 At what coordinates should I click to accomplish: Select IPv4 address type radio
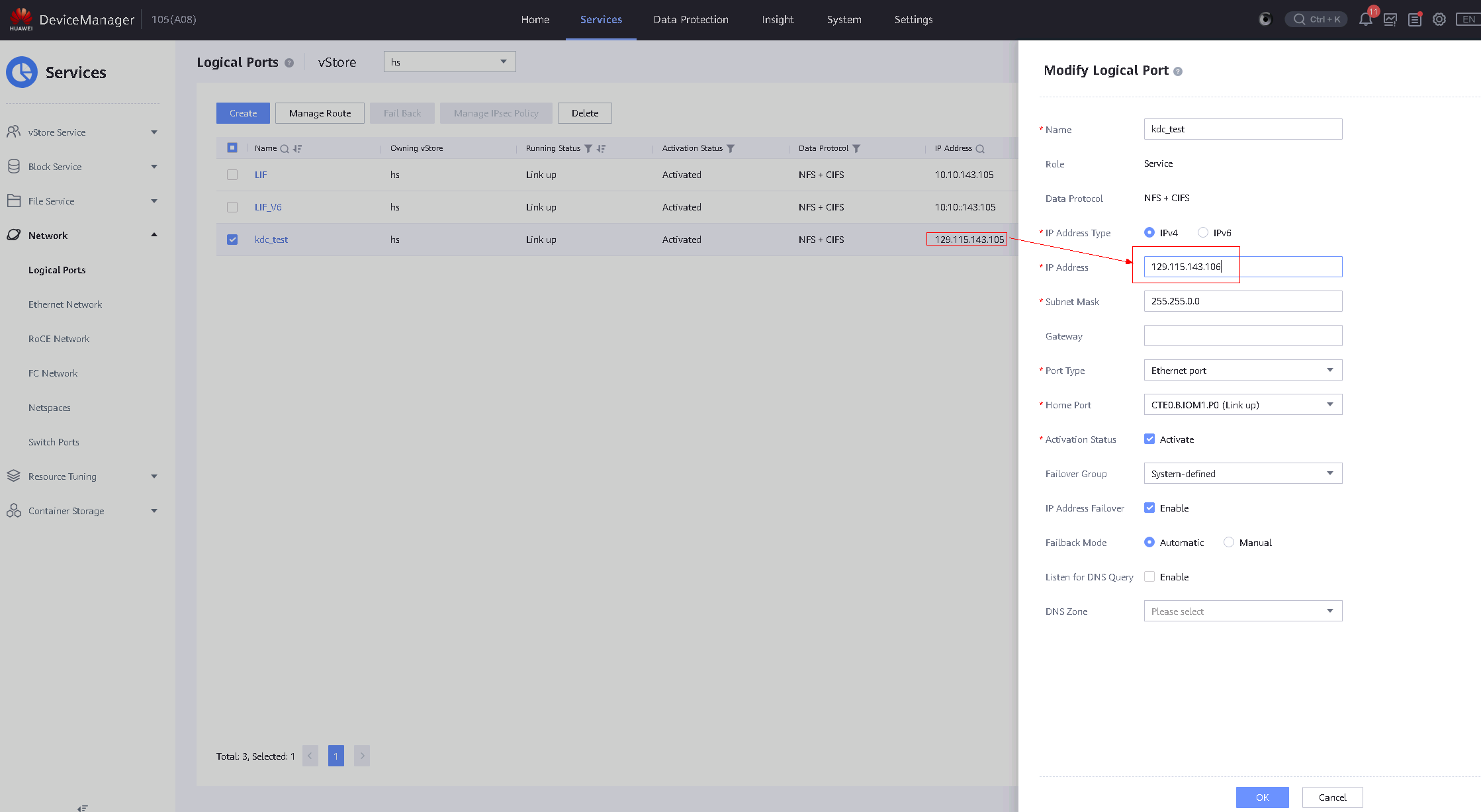pos(1149,232)
